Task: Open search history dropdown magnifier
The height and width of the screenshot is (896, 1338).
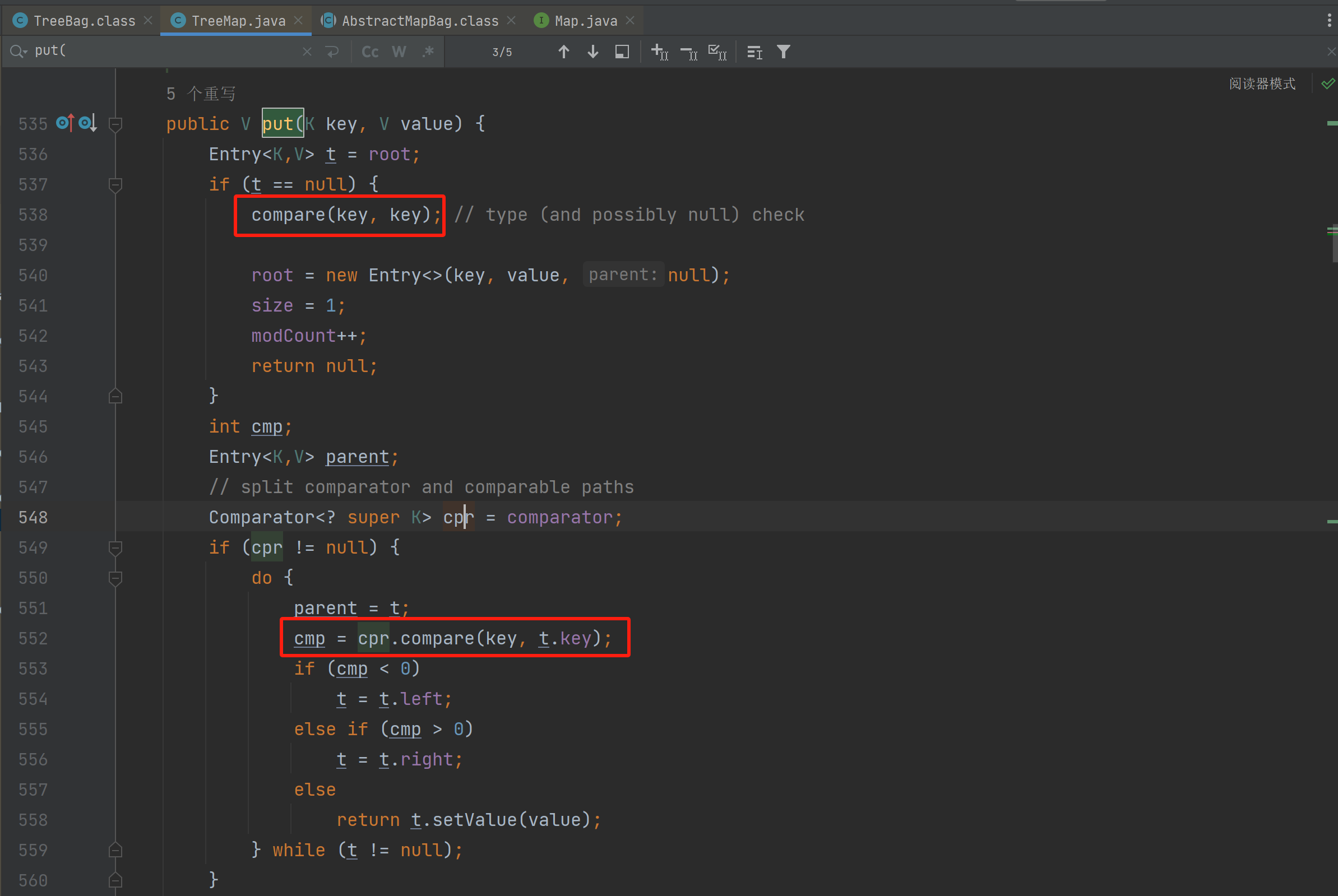Action: point(18,52)
